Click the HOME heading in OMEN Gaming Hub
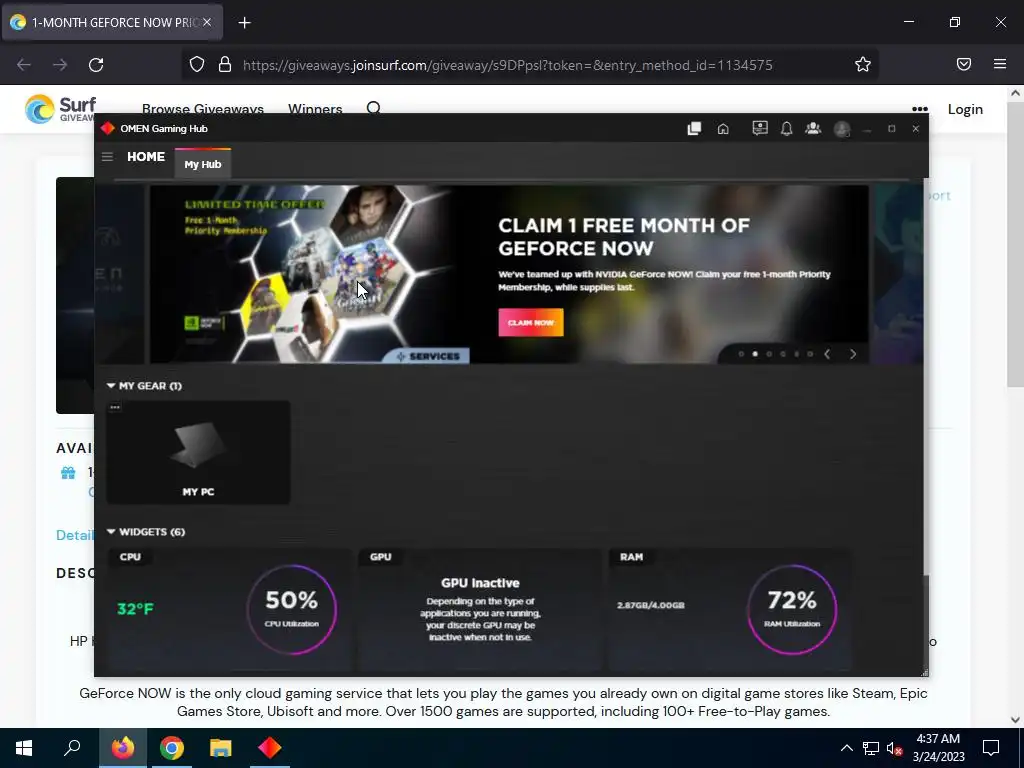Screen dimensions: 1024x768 point(146,157)
